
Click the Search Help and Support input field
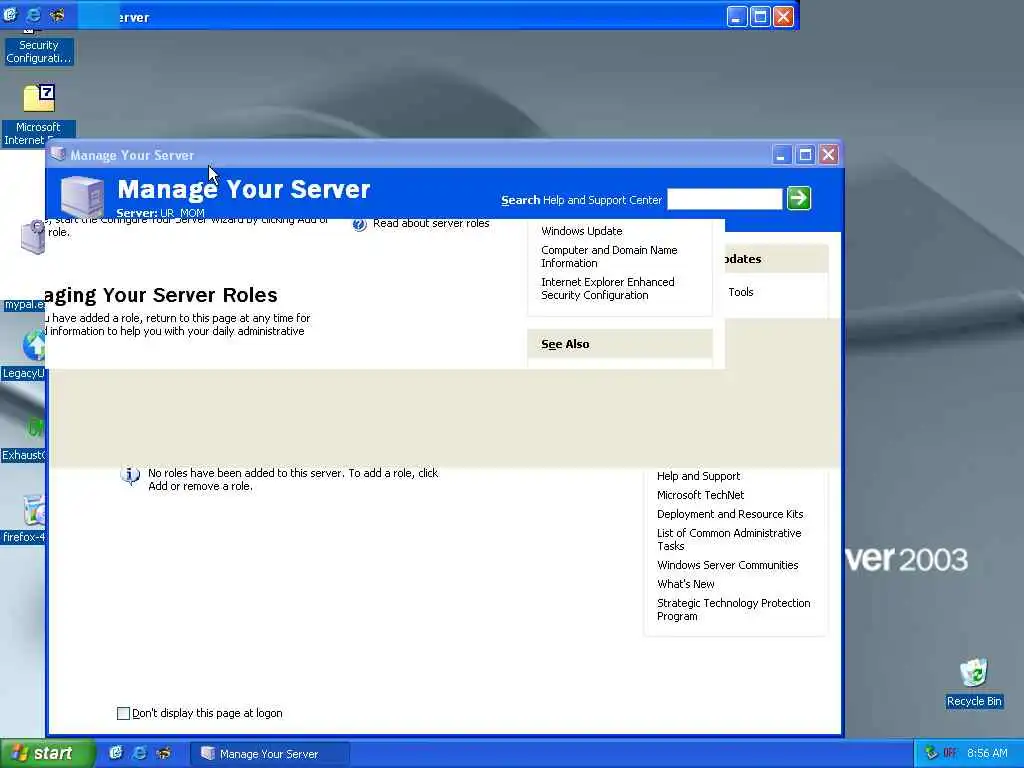[724, 199]
